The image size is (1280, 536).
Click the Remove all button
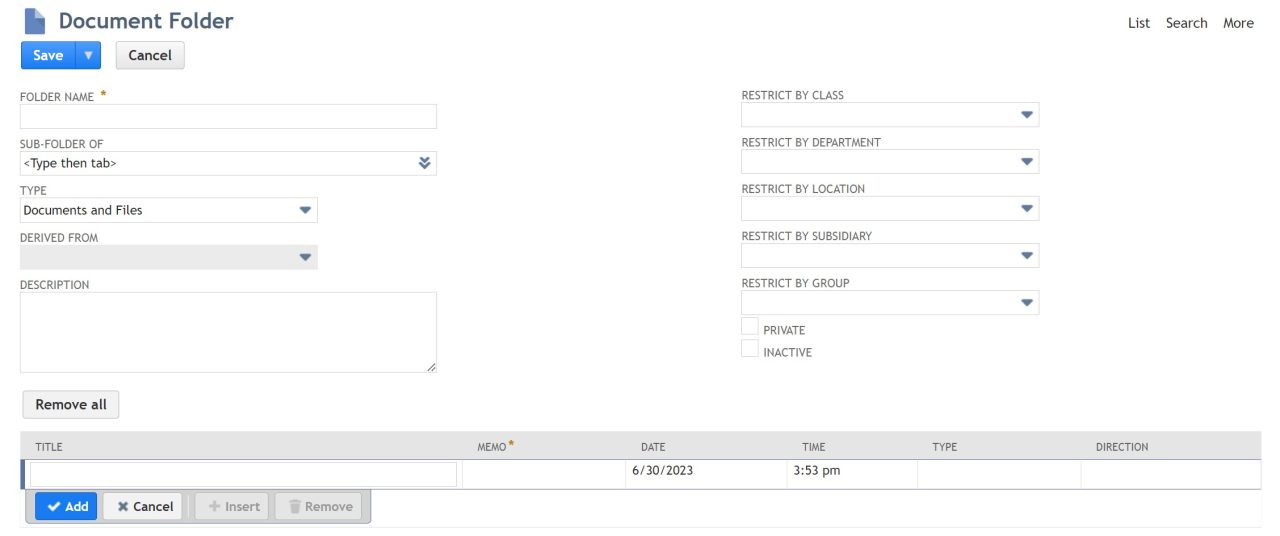point(71,405)
